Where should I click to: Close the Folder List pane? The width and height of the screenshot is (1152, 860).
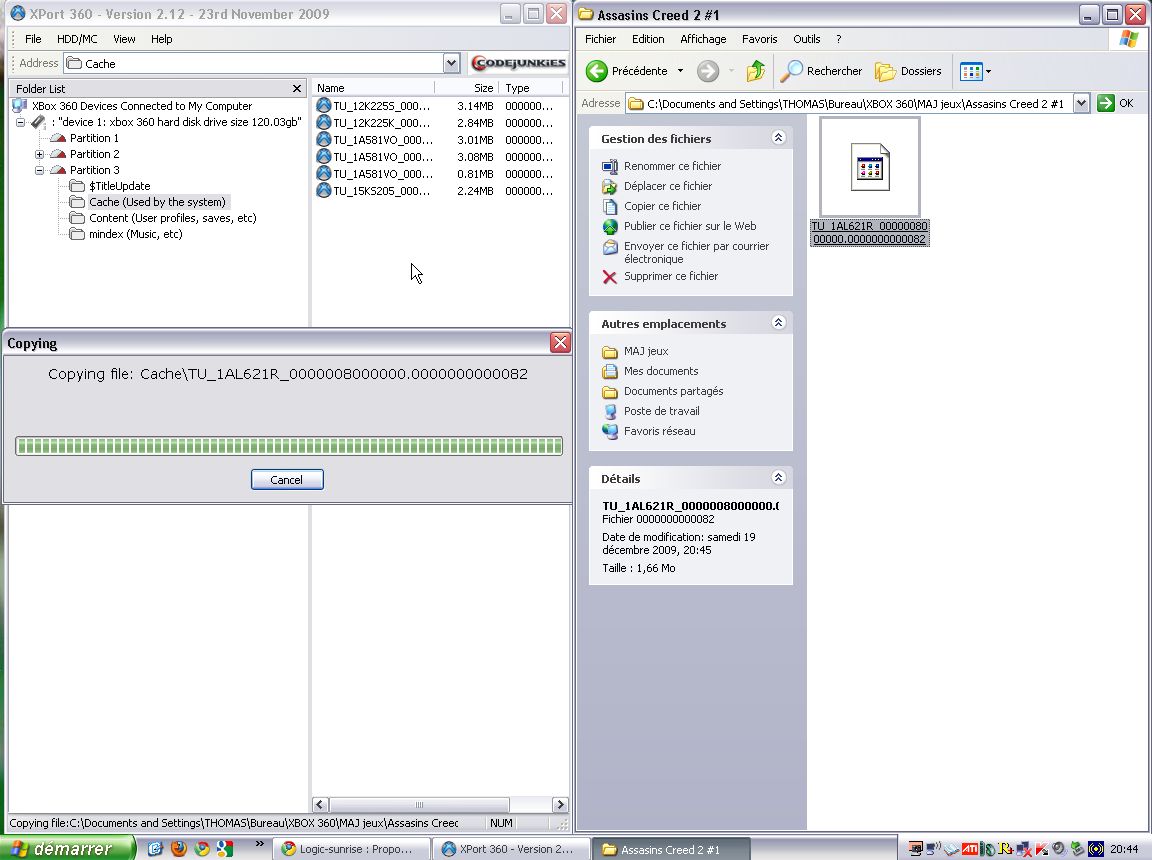(x=297, y=88)
